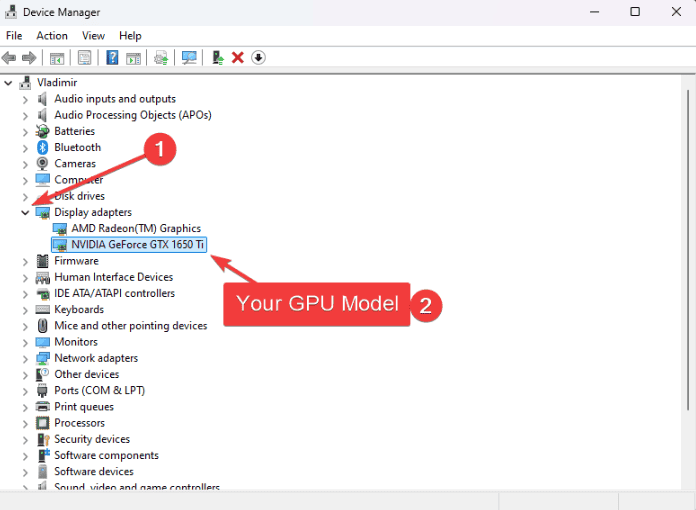Click the red X Uninstall device icon

[x=237, y=58]
